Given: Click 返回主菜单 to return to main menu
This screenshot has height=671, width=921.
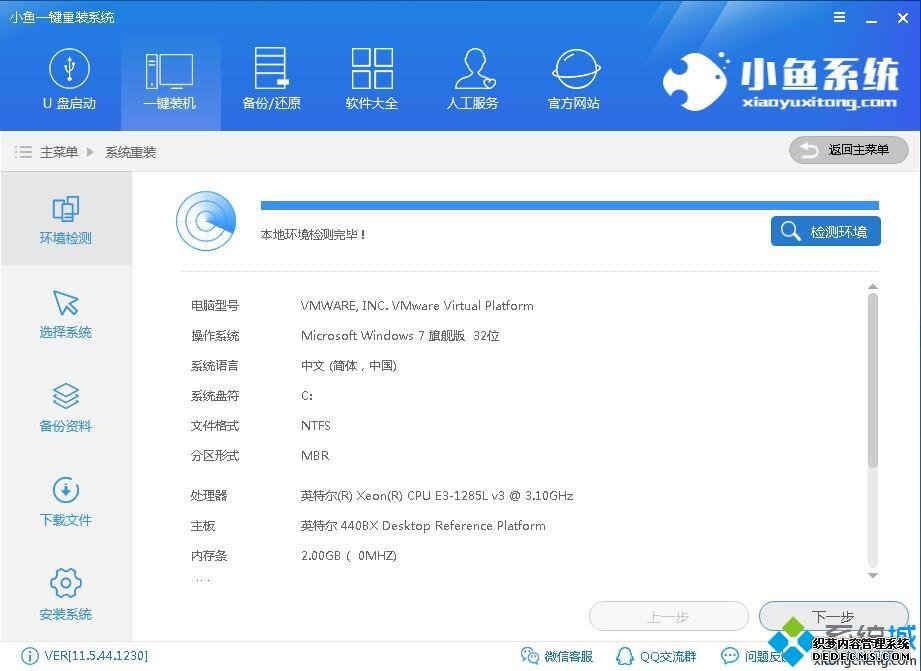Looking at the screenshot, I should click(848, 150).
